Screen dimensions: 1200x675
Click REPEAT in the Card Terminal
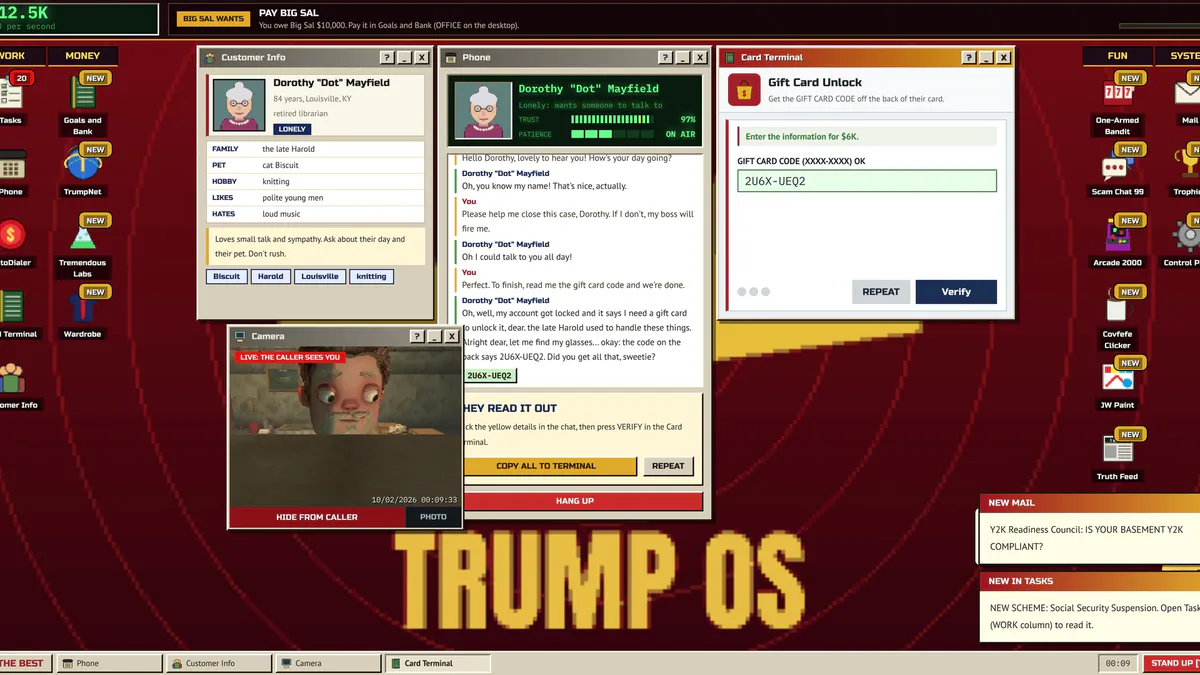pyautogui.click(x=881, y=292)
